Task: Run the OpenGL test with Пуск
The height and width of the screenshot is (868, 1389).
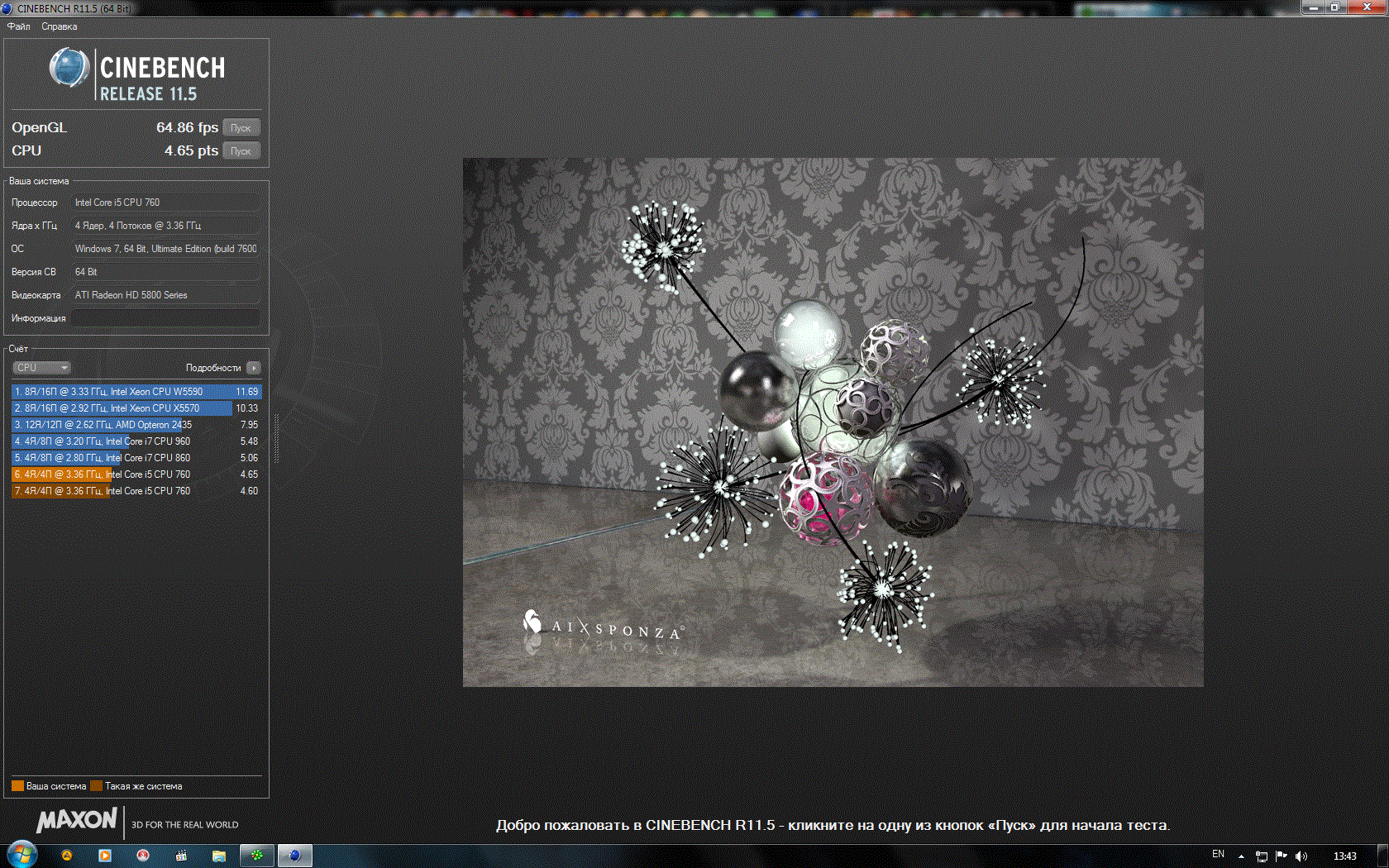Action: 241,128
